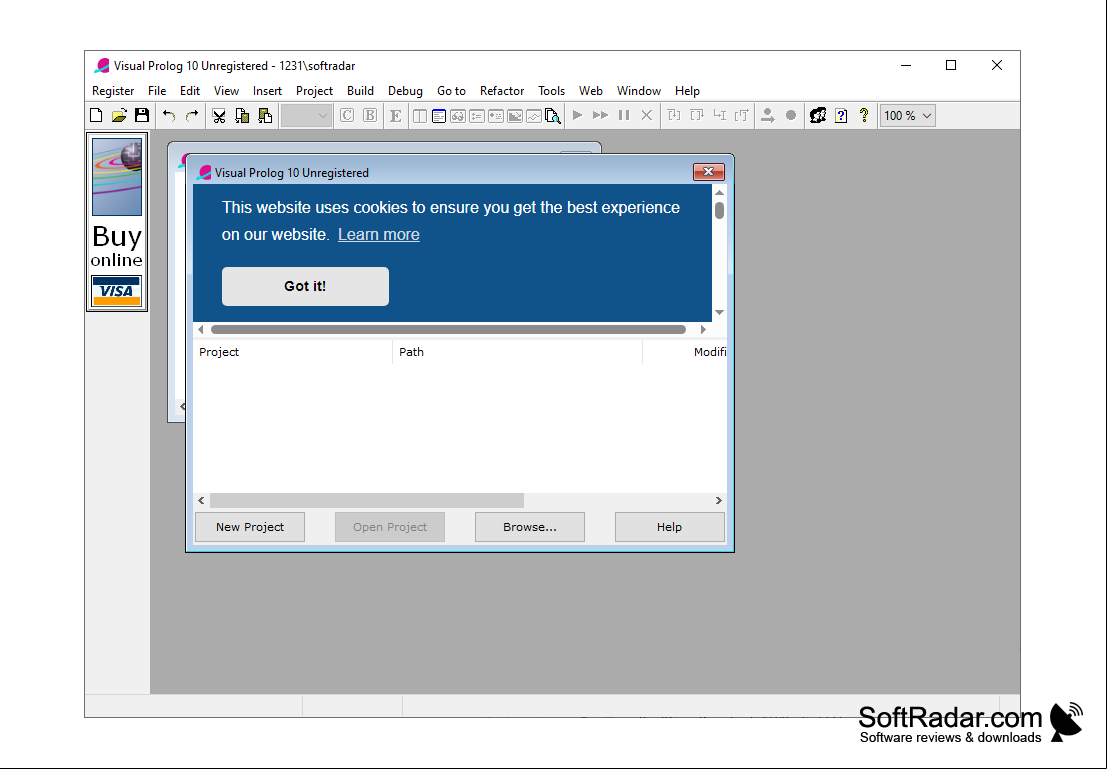The height and width of the screenshot is (769, 1107).
Task: Click the Paste toolbar icon
Action: pyautogui.click(x=265, y=115)
